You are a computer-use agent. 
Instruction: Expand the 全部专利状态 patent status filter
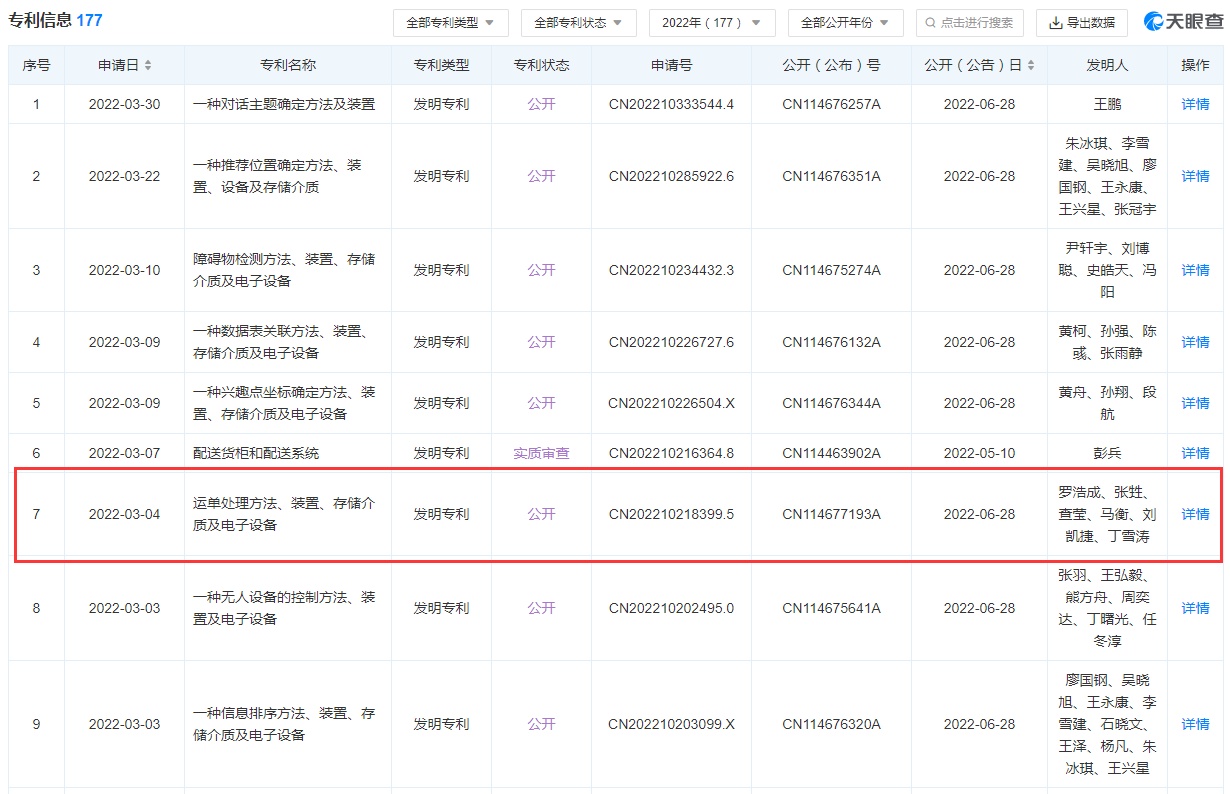coord(578,23)
